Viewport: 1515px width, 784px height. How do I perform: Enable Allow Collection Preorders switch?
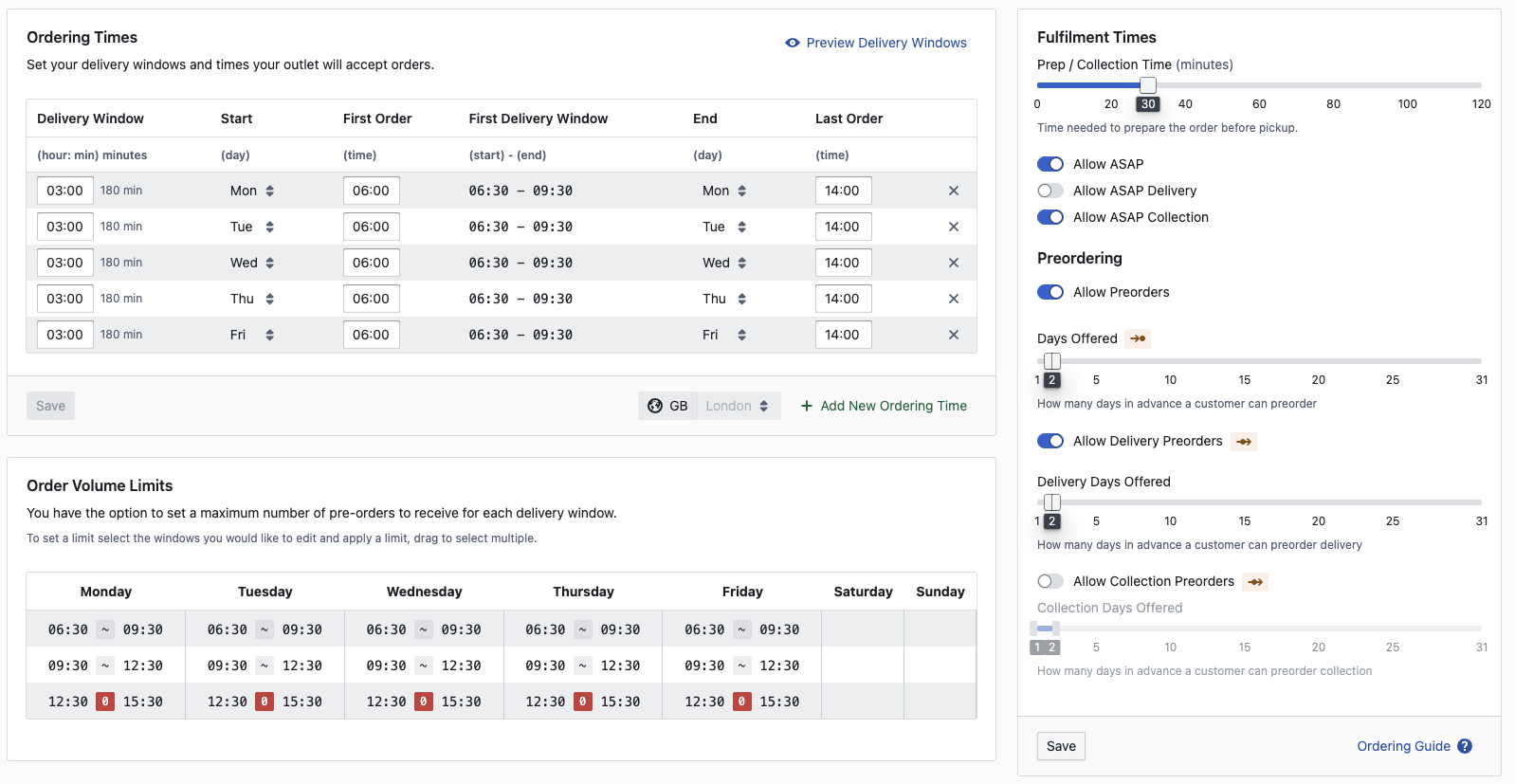click(1050, 581)
